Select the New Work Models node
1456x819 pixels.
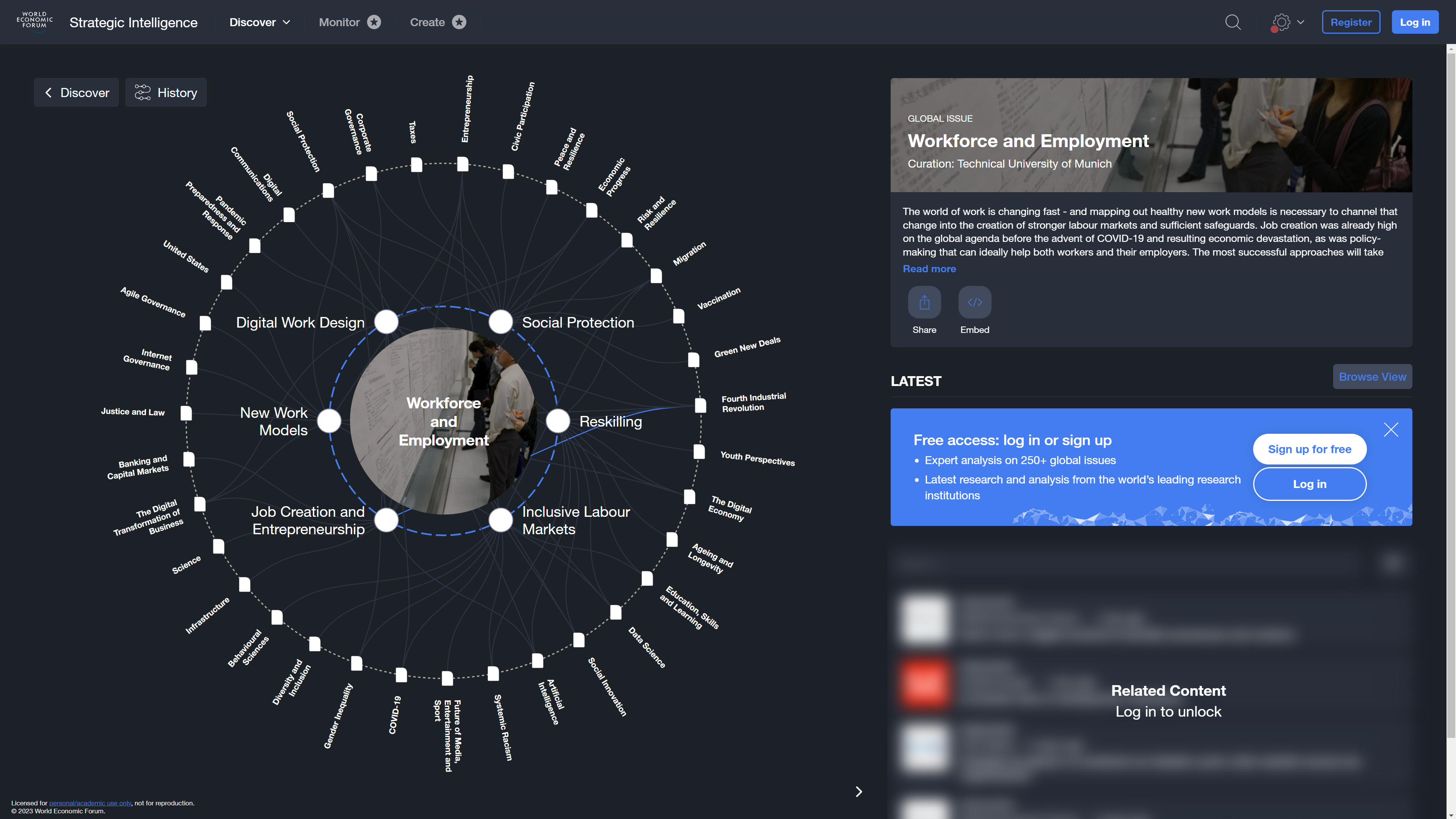(329, 420)
